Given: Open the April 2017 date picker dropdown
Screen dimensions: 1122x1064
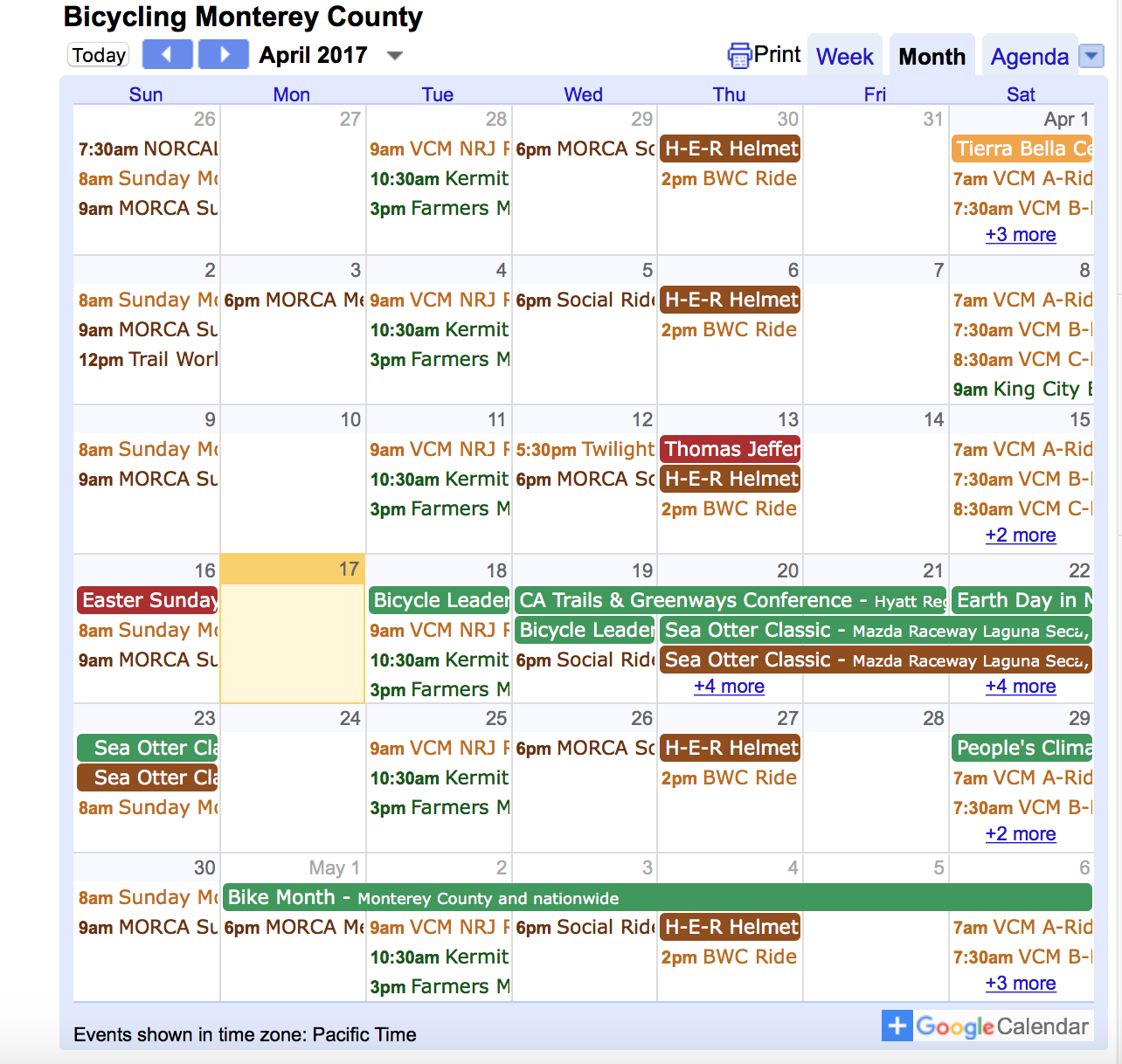Looking at the screenshot, I should pos(395,56).
